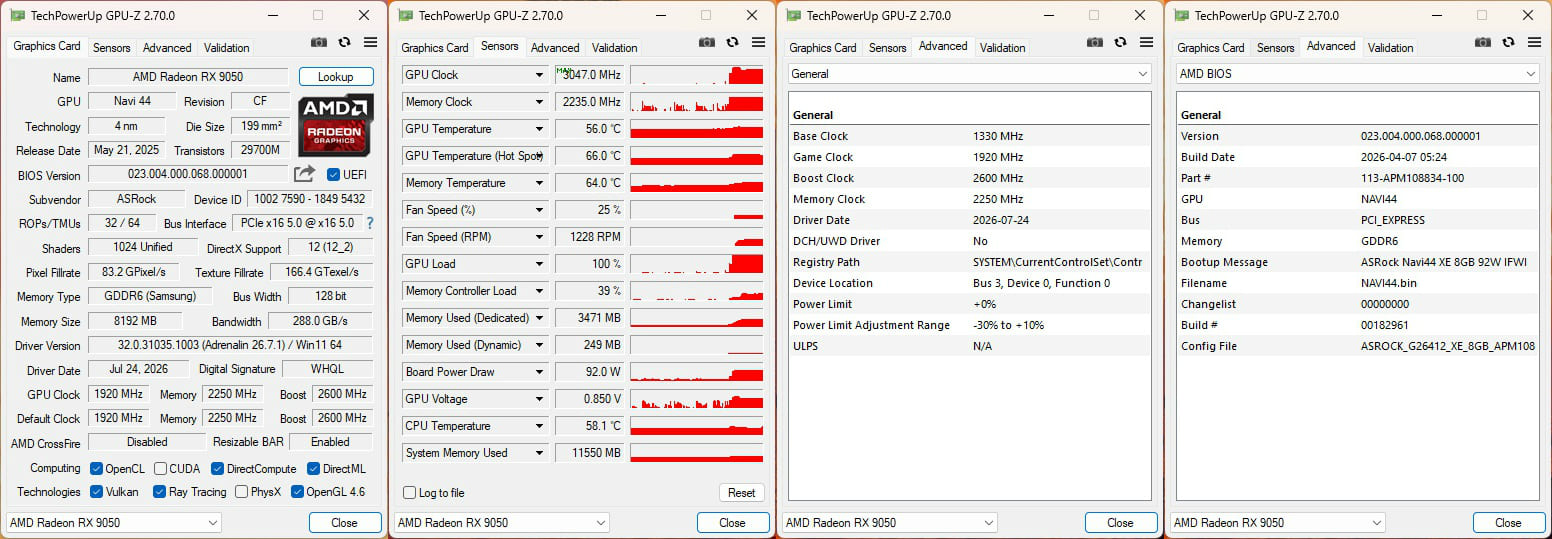Toggle PhysX checkbox

241,492
